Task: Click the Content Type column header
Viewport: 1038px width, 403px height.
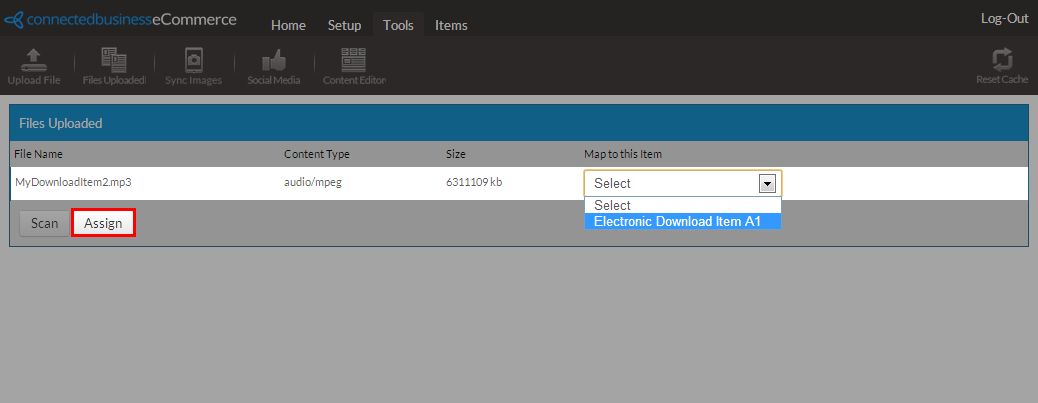Action: [x=316, y=154]
